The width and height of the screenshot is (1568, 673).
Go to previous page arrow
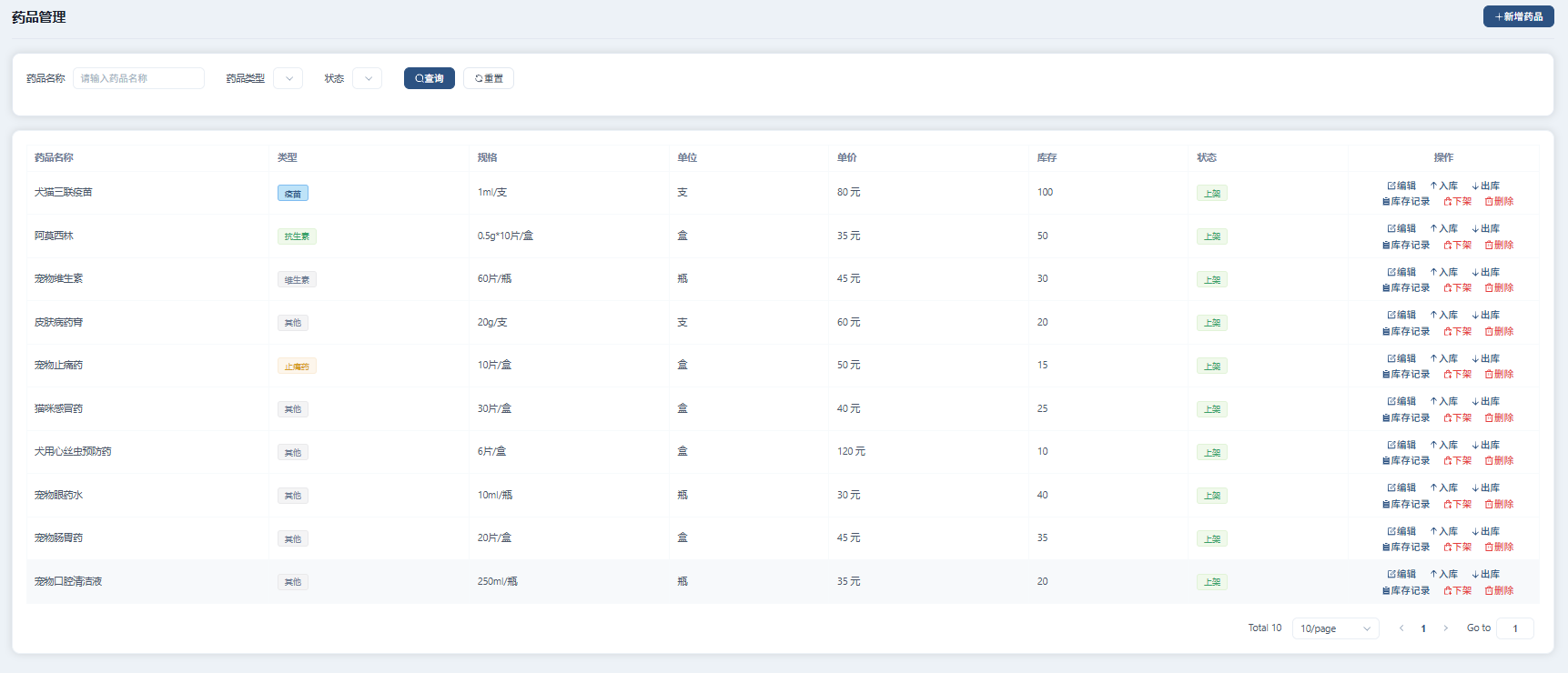(1401, 628)
